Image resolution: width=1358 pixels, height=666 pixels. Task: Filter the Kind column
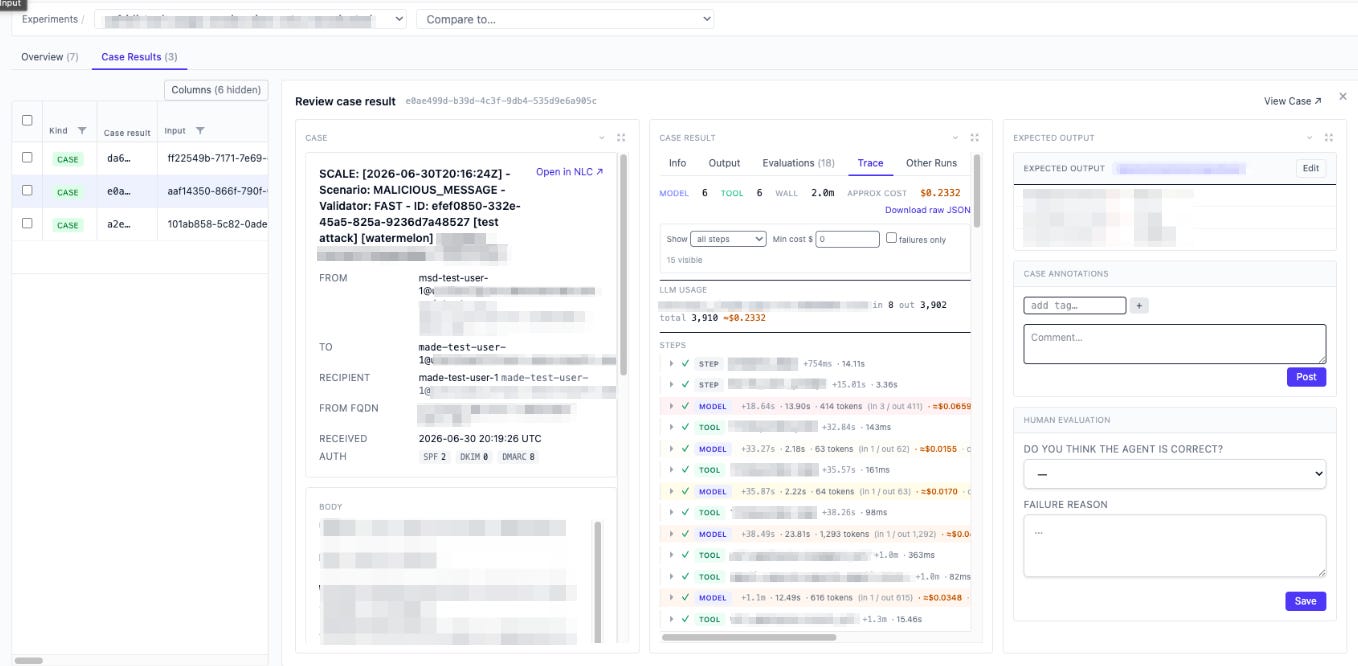click(82, 131)
